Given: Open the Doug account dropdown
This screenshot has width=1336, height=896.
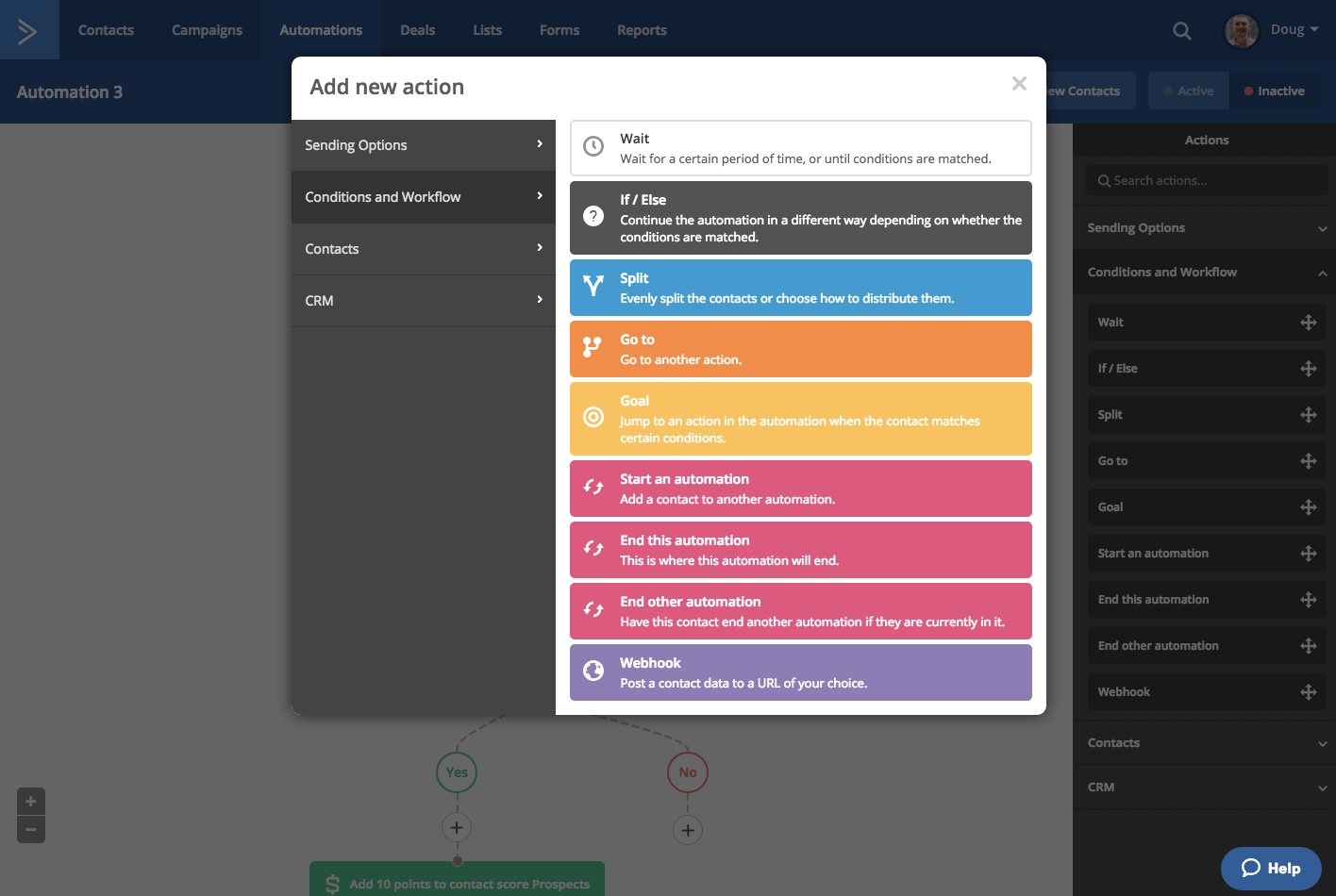Looking at the screenshot, I should pos(1294,30).
